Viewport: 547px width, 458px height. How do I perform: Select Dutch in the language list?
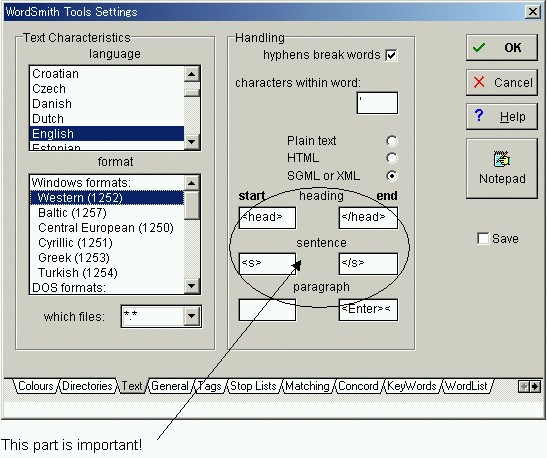pos(107,119)
